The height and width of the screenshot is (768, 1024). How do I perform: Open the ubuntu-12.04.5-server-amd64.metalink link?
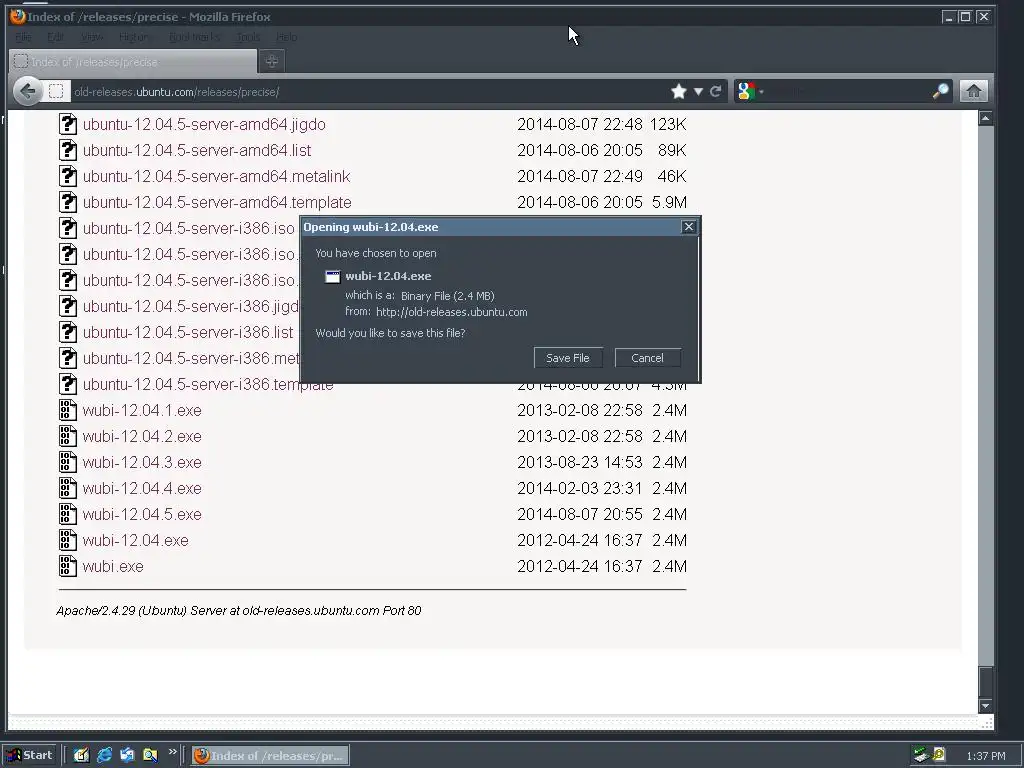pos(216,176)
